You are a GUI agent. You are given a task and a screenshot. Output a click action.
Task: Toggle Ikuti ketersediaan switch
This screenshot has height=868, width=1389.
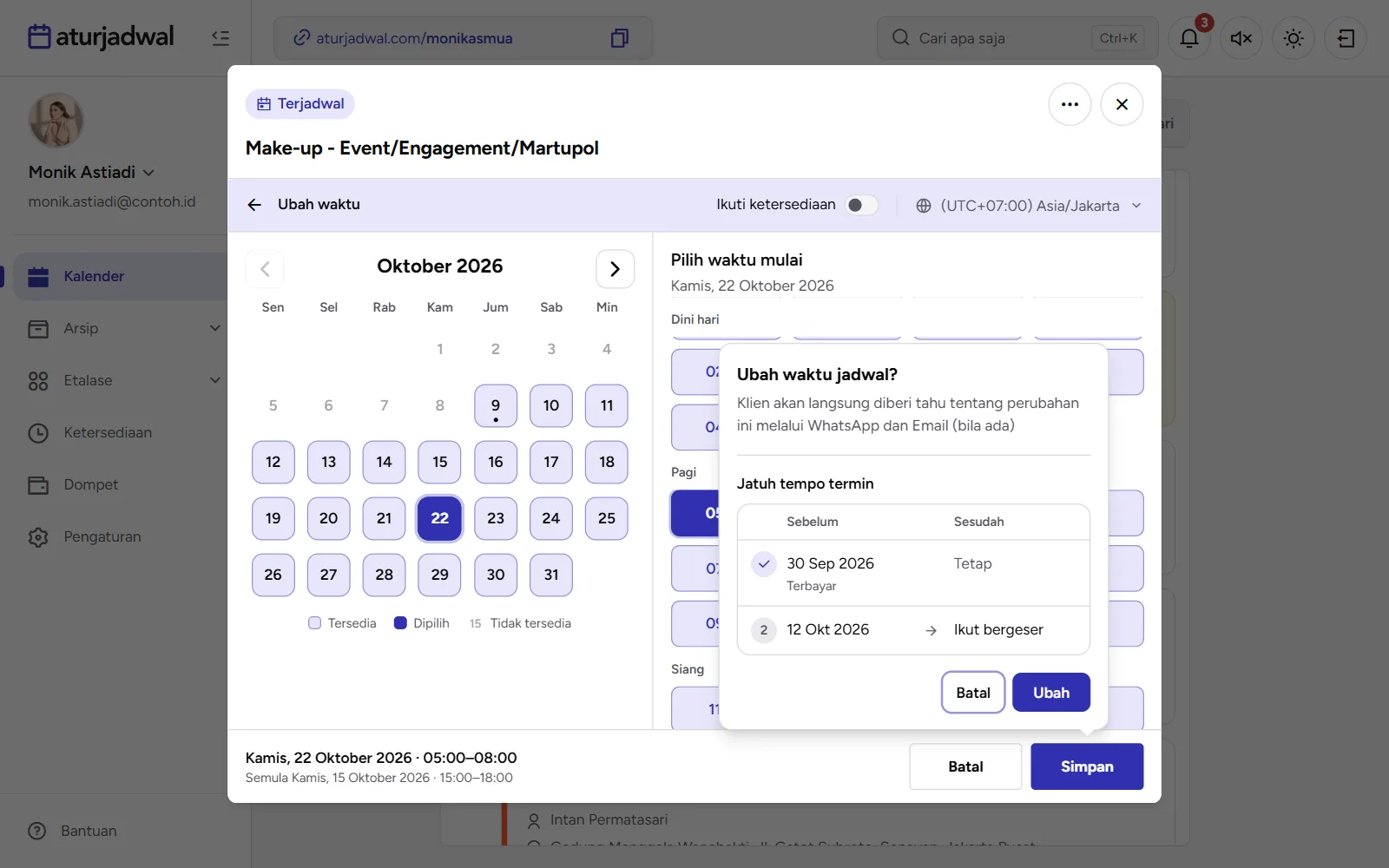[x=862, y=205]
